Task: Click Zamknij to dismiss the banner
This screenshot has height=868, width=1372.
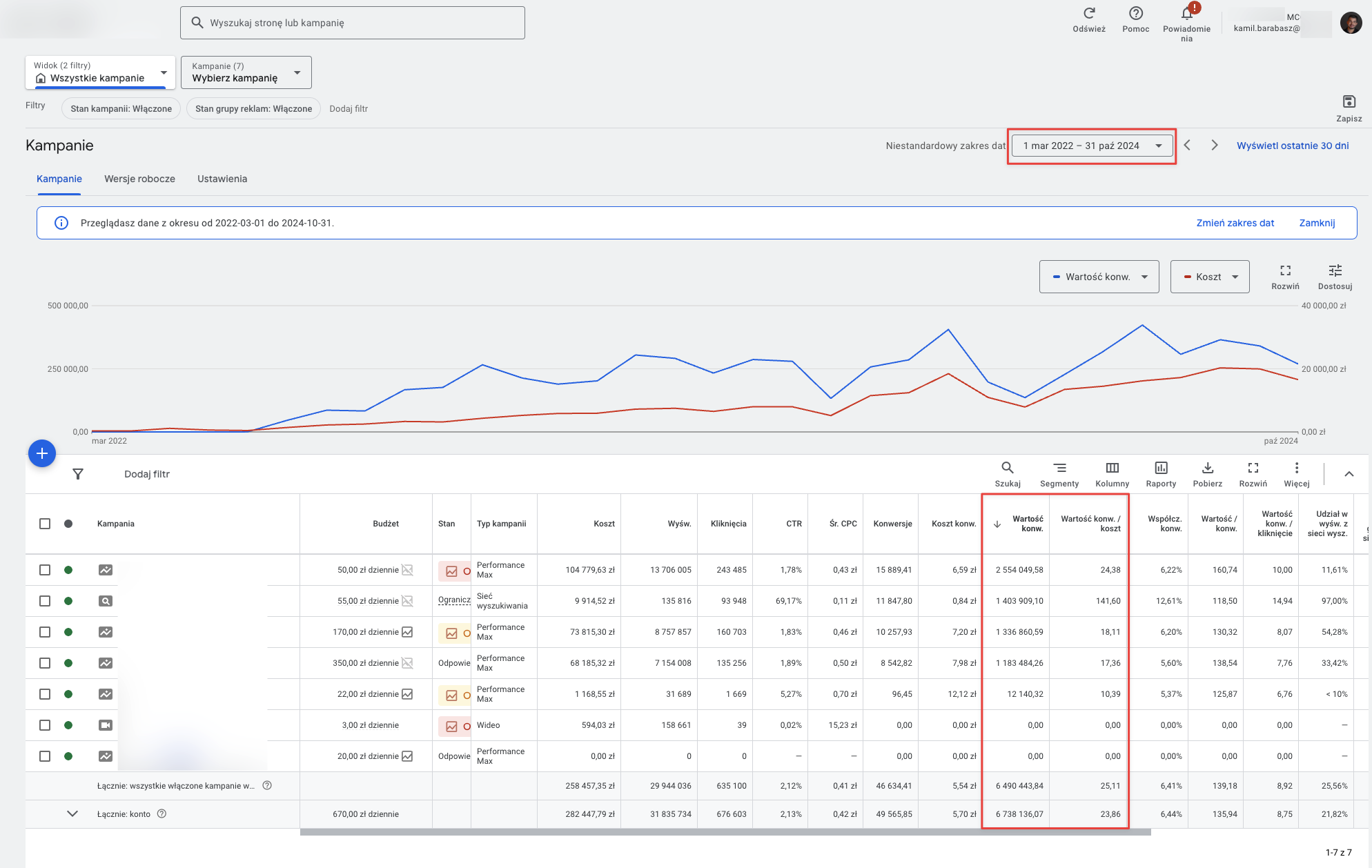Action: point(1317,223)
